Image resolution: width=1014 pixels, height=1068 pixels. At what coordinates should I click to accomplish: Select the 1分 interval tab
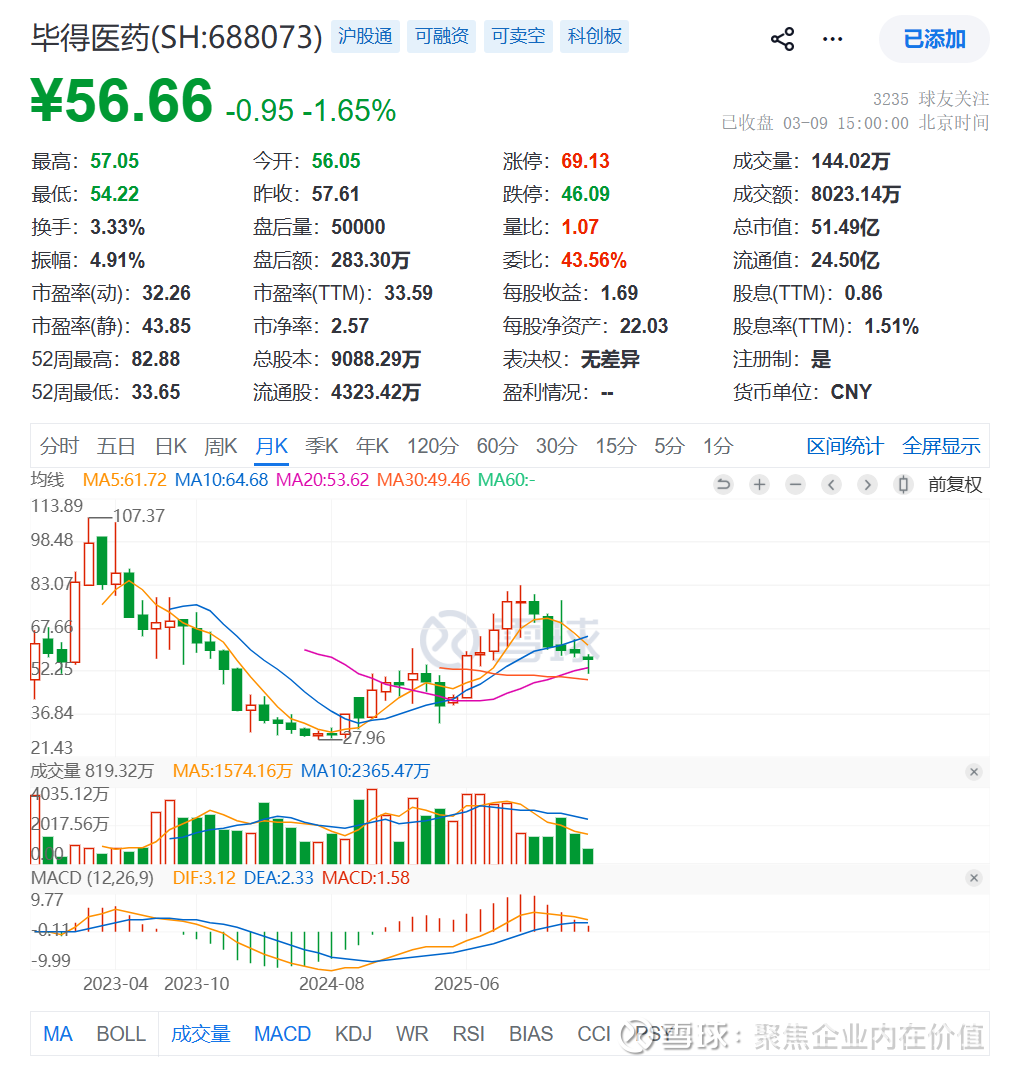tap(718, 446)
